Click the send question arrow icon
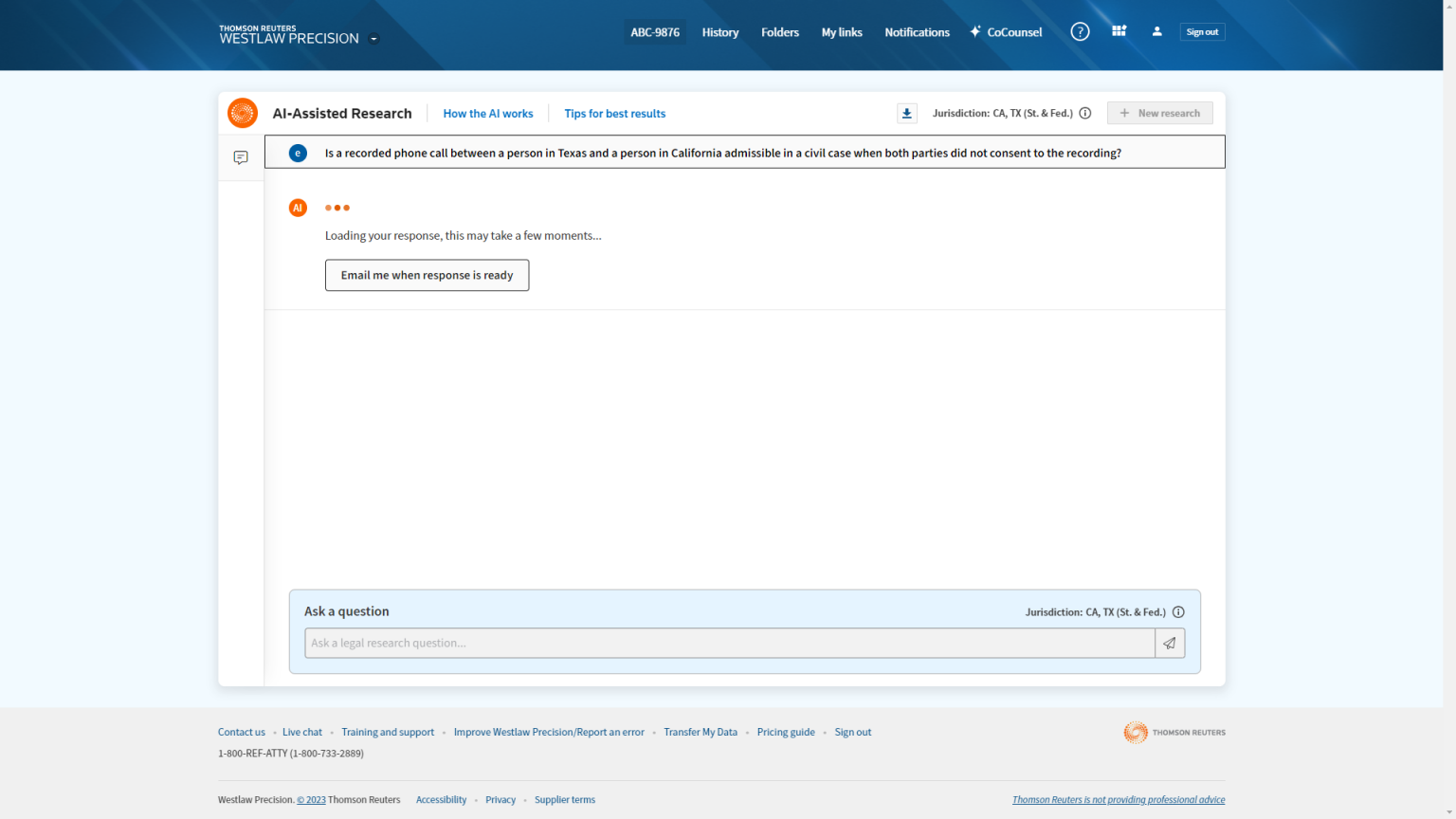Image resolution: width=1456 pixels, height=819 pixels. tap(1169, 643)
